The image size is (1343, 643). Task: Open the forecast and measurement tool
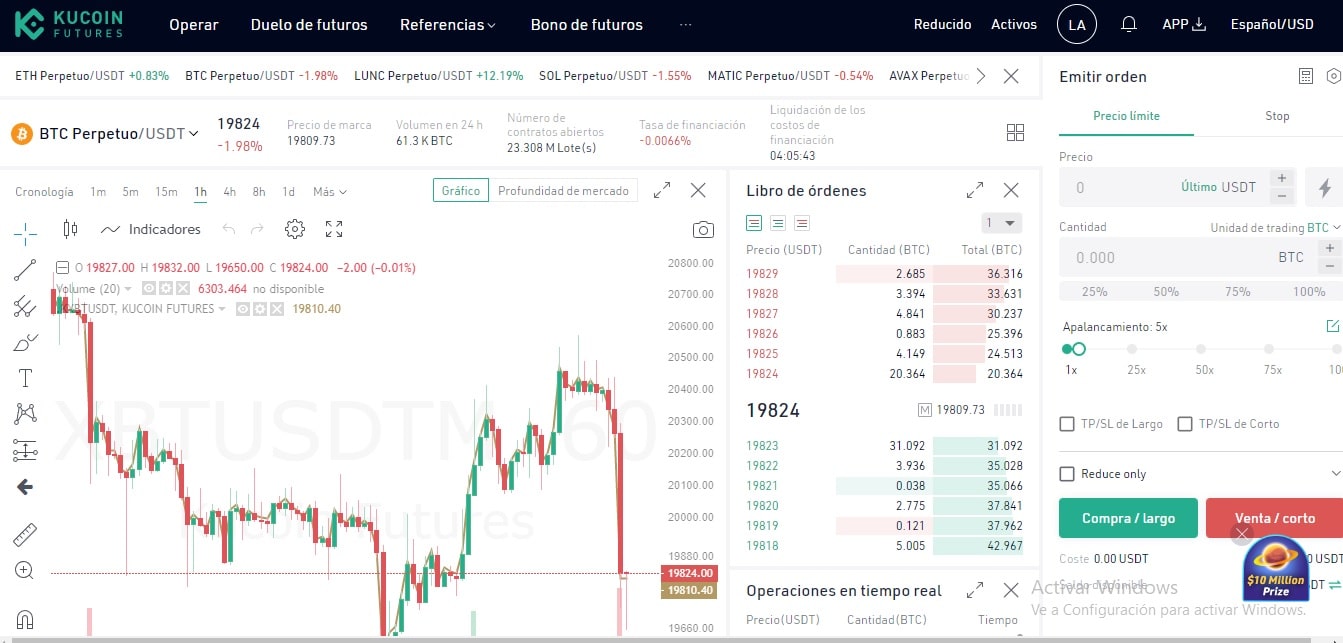[x=25, y=450]
